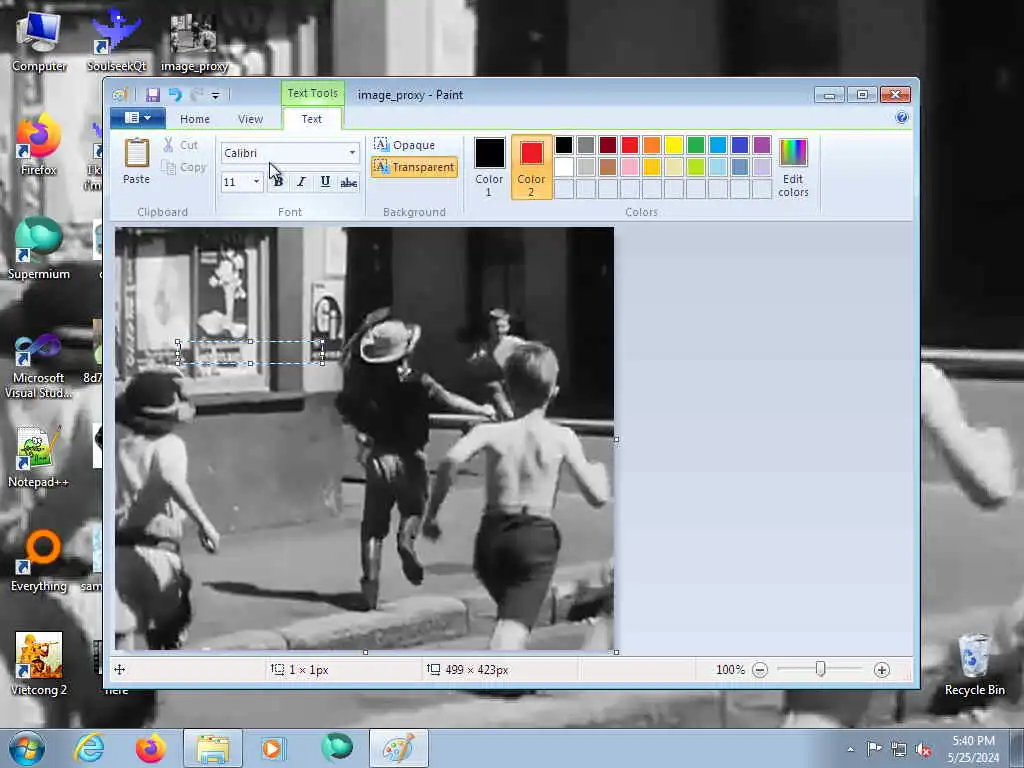
Task: Click the Save icon in the title bar
Action: click(x=153, y=95)
